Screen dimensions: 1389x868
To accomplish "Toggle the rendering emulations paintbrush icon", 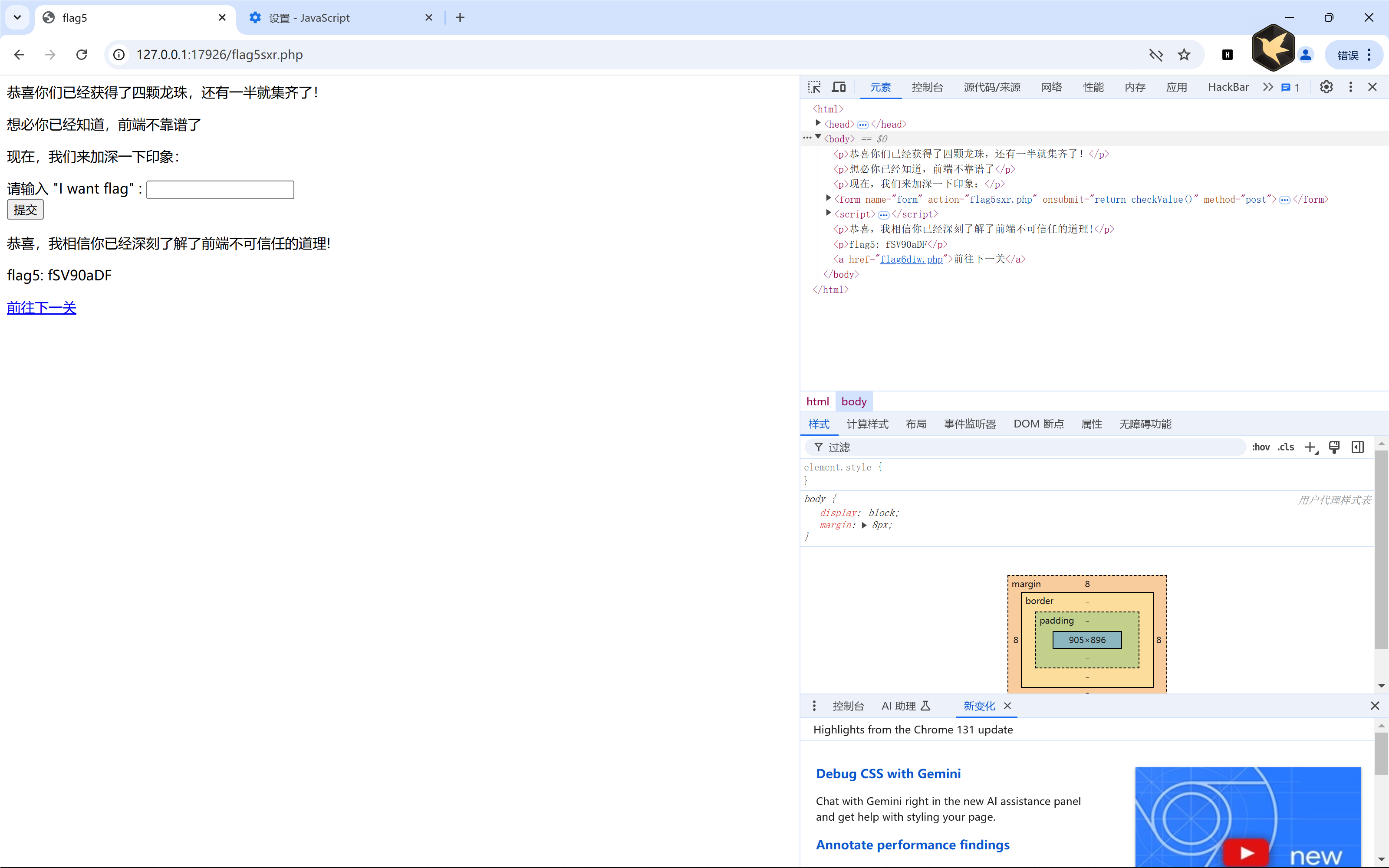I will point(1334,447).
